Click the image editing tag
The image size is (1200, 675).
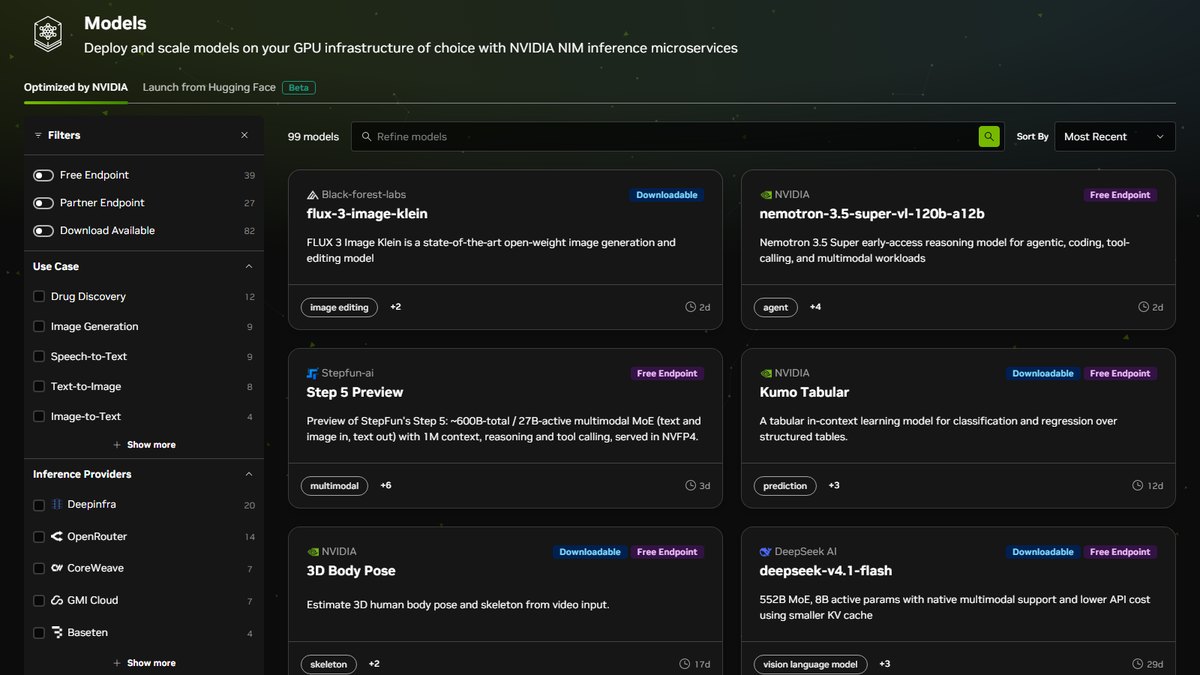(339, 307)
